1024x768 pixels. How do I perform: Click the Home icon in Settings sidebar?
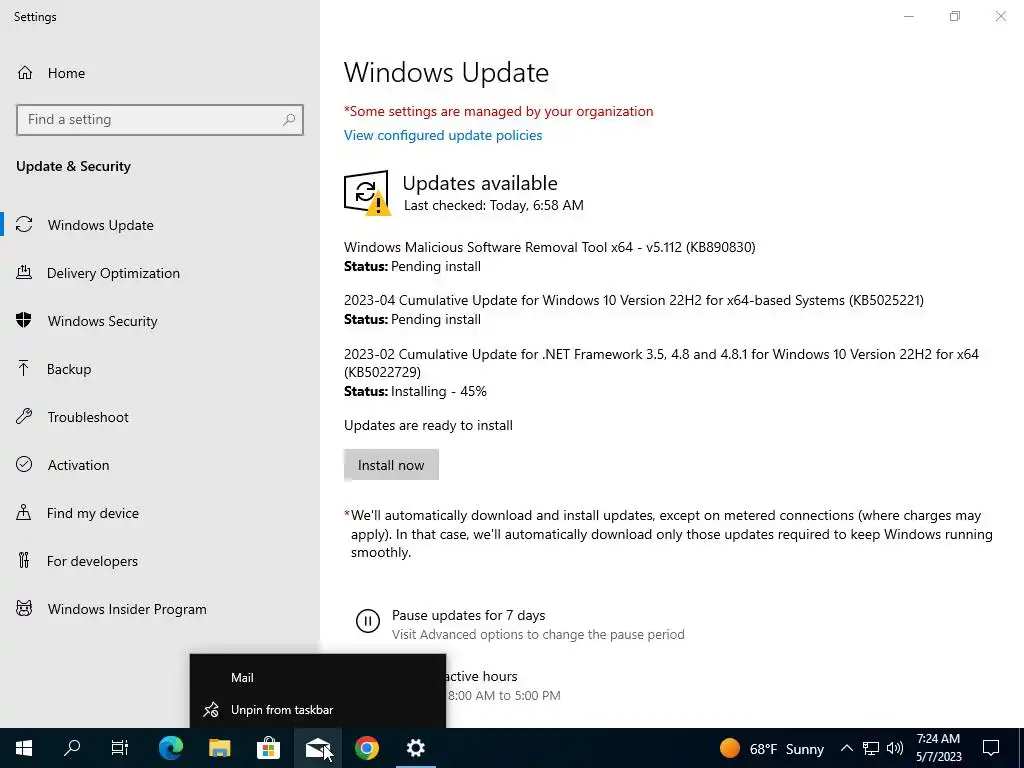pyautogui.click(x=25, y=72)
